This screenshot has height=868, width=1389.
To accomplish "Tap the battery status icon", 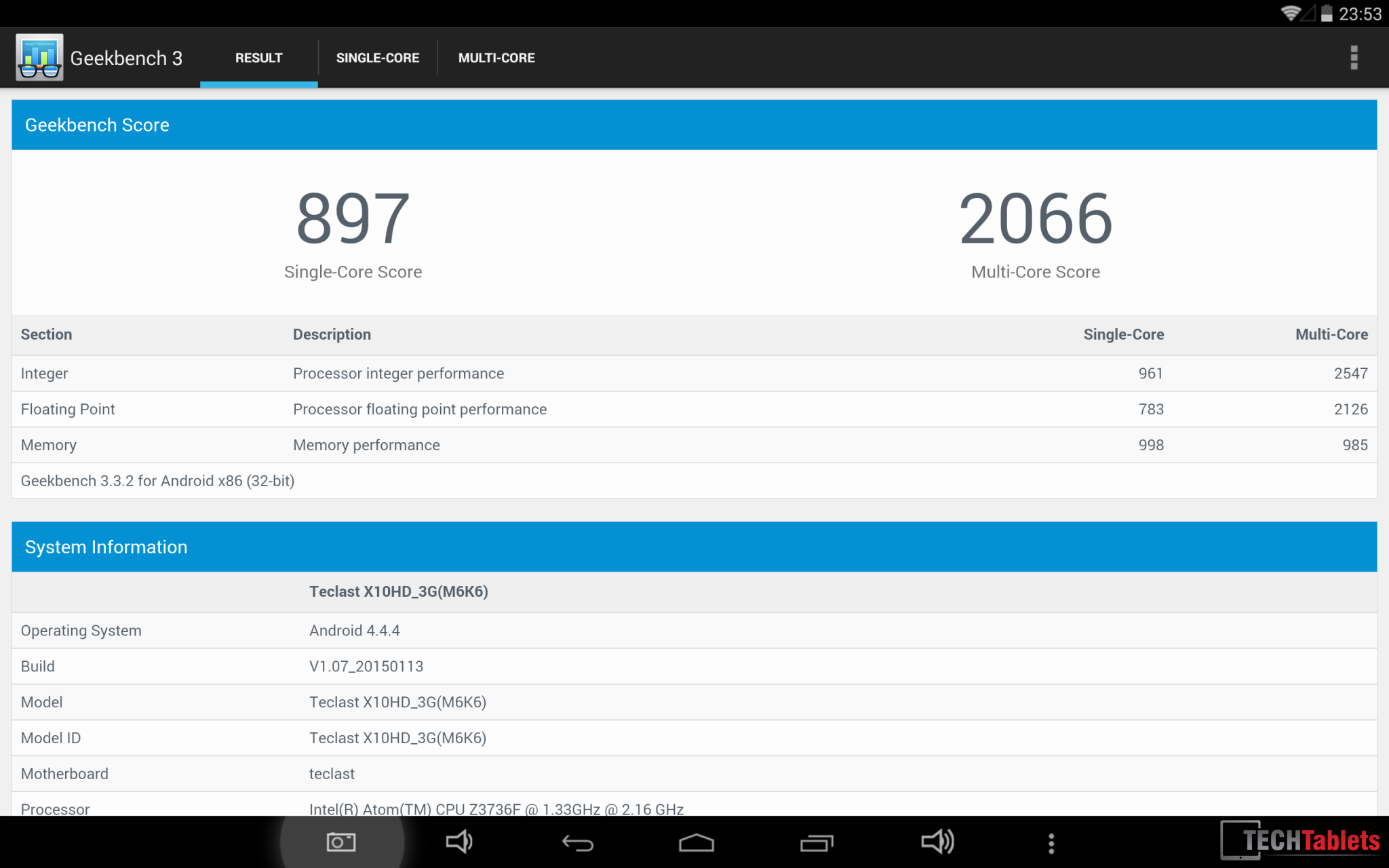I will [1327, 13].
